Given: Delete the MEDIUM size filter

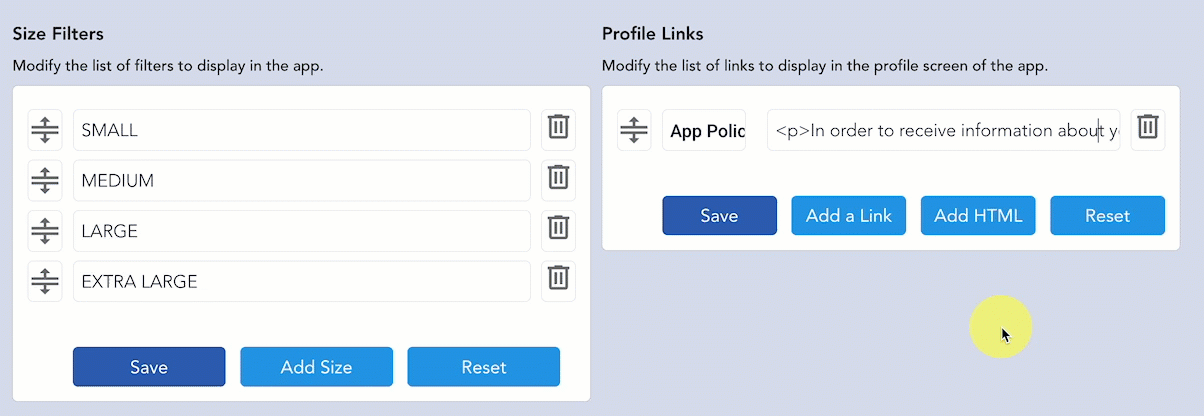Looking at the screenshot, I should [558, 179].
